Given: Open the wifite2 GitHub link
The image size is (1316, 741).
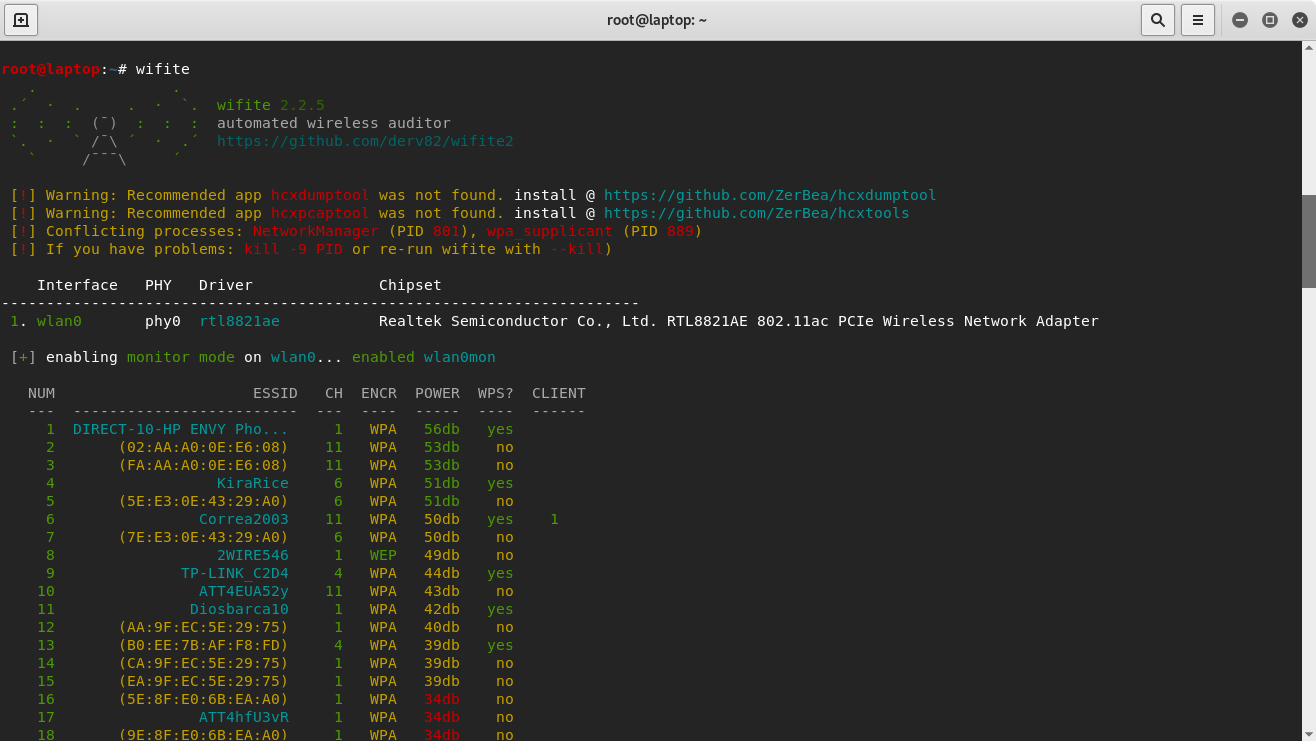Looking at the screenshot, I should point(365,141).
